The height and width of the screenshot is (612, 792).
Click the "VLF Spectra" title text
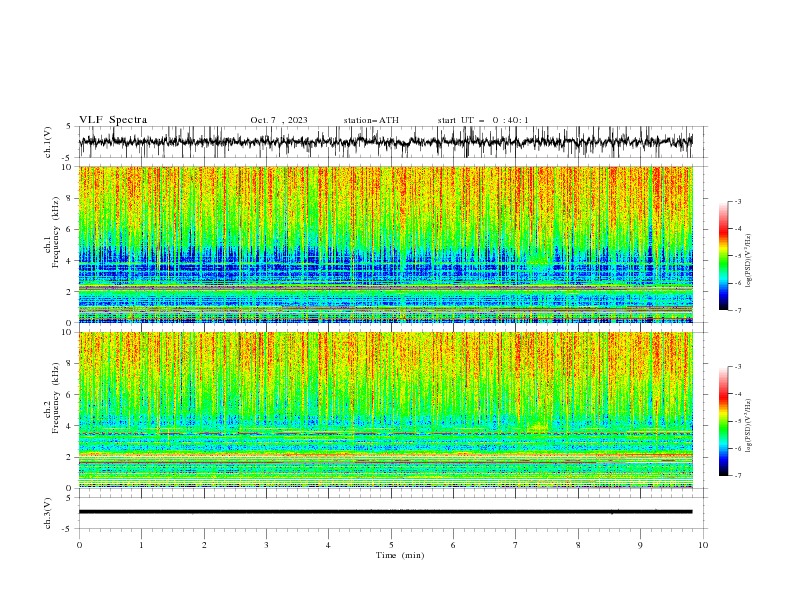coord(113,120)
